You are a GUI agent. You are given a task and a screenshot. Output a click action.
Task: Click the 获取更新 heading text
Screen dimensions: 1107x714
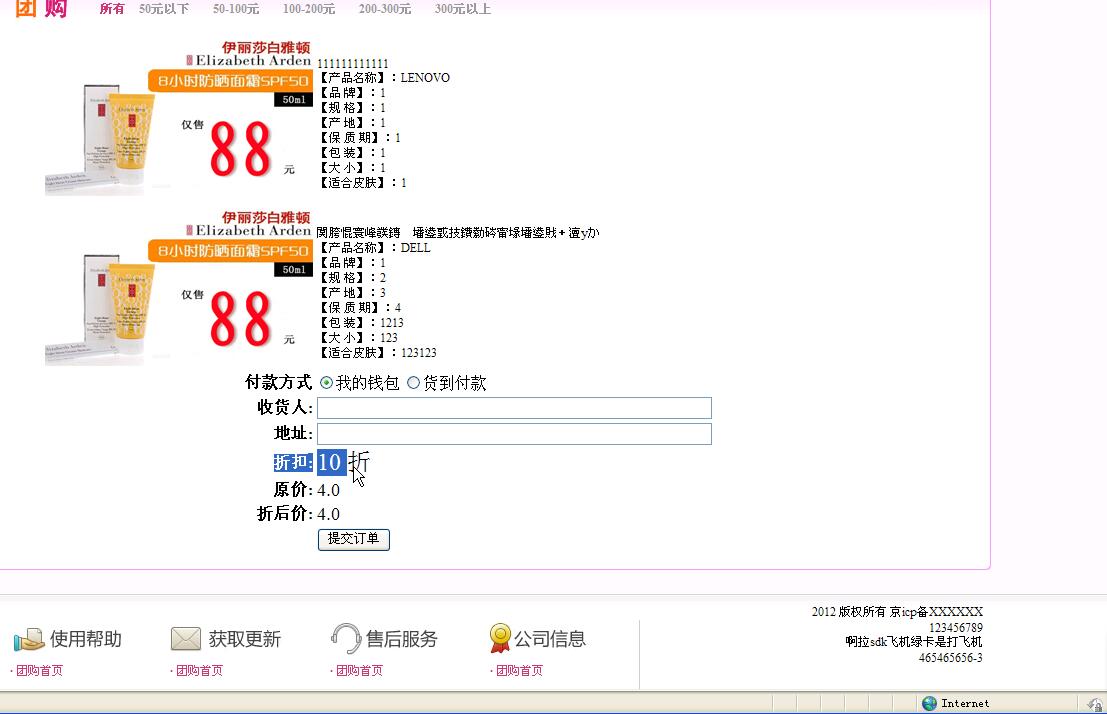[245, 639]
